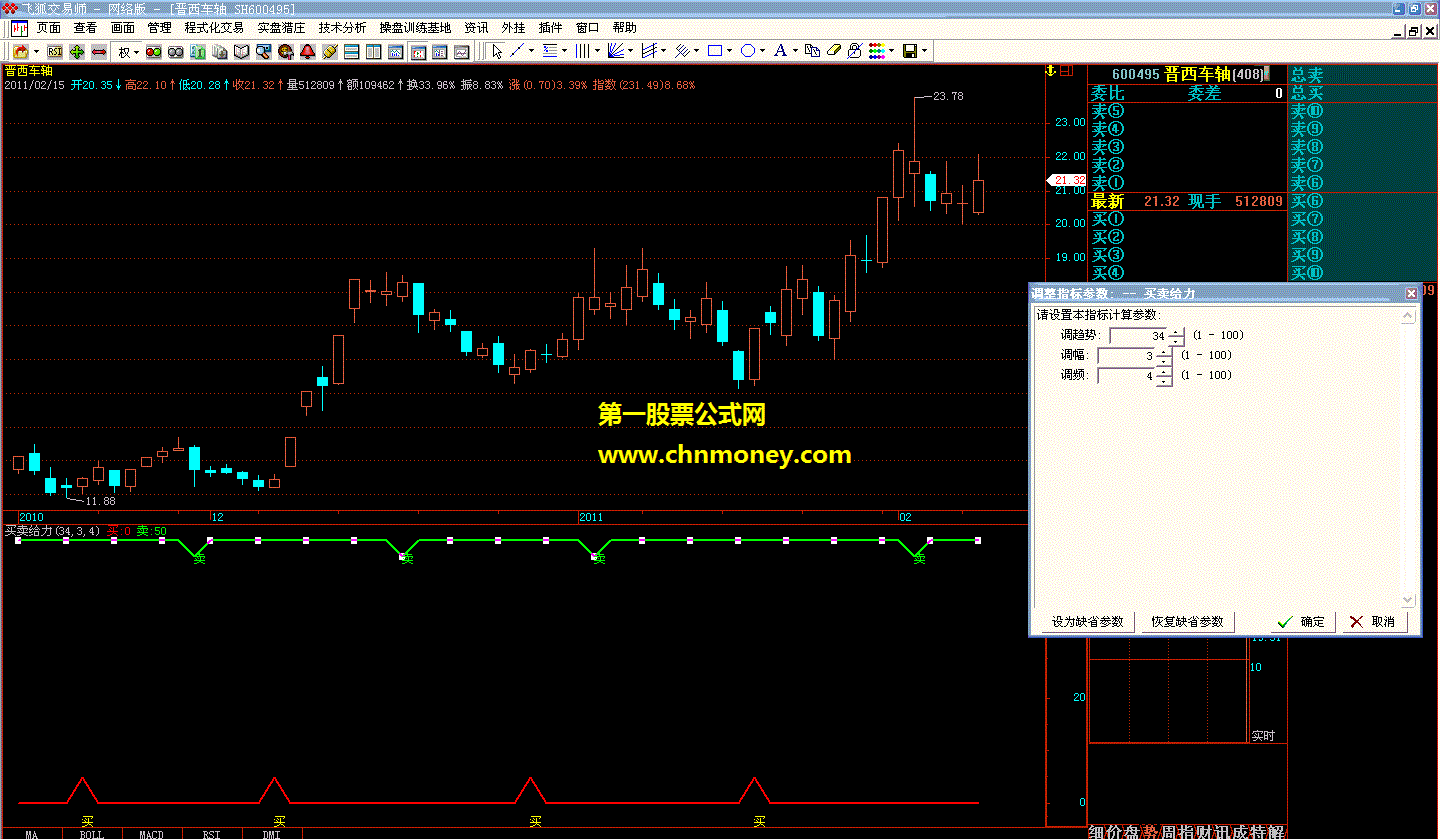
Task: Cancel the dialog with 取消 button
Action: 1373,621
